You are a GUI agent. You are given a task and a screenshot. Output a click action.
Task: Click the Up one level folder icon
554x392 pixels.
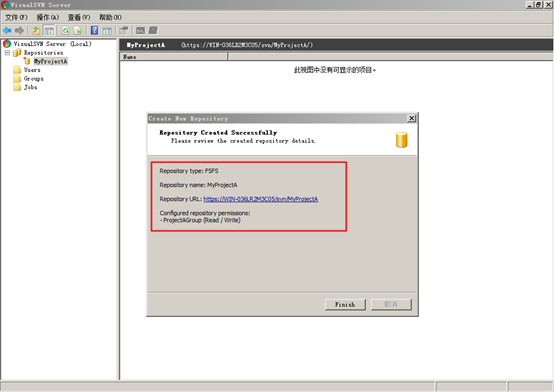(x=36, y=30)
